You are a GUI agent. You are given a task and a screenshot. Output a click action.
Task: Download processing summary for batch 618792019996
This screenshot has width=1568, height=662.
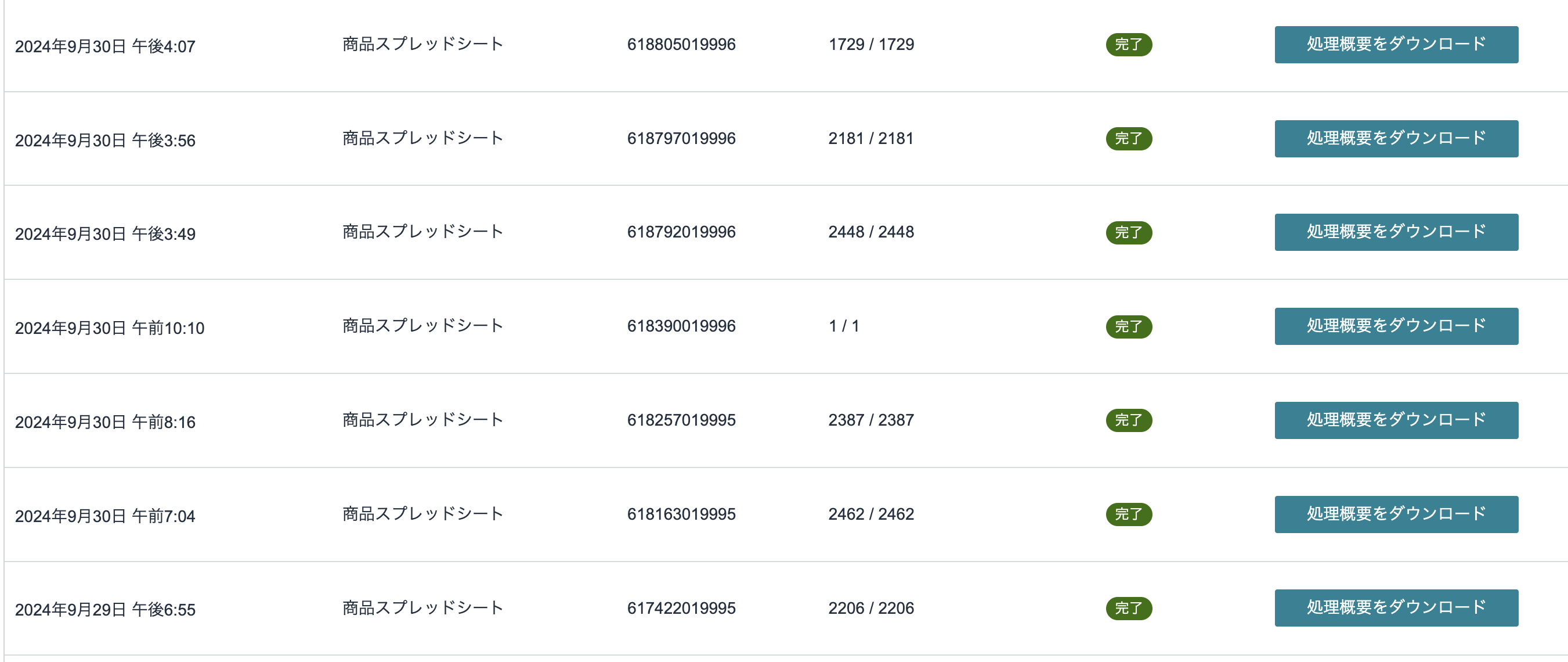[1396, 232]
